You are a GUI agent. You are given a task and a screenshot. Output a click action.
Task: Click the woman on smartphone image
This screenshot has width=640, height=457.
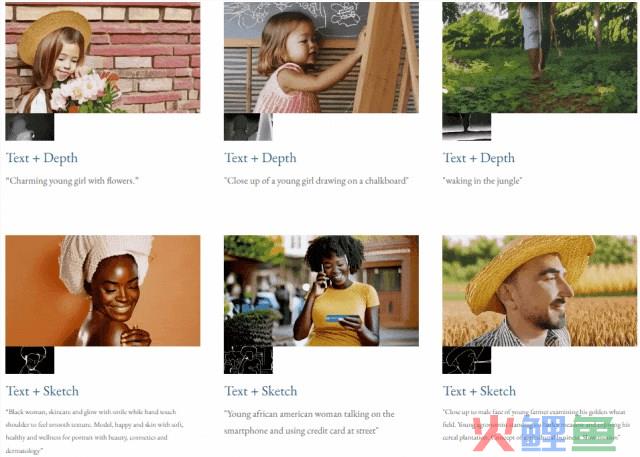321,291
